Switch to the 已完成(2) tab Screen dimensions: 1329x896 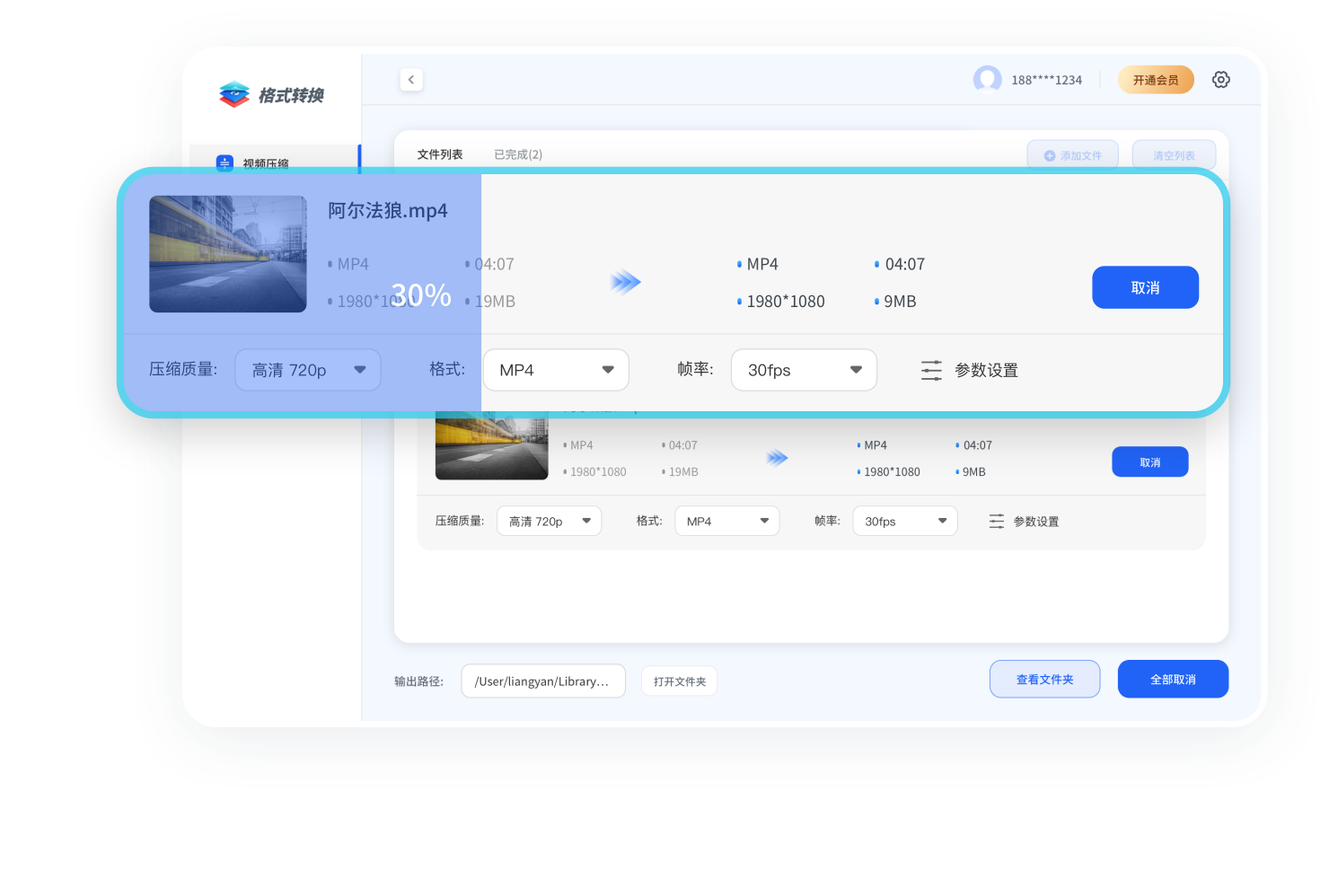click(518, 154)
